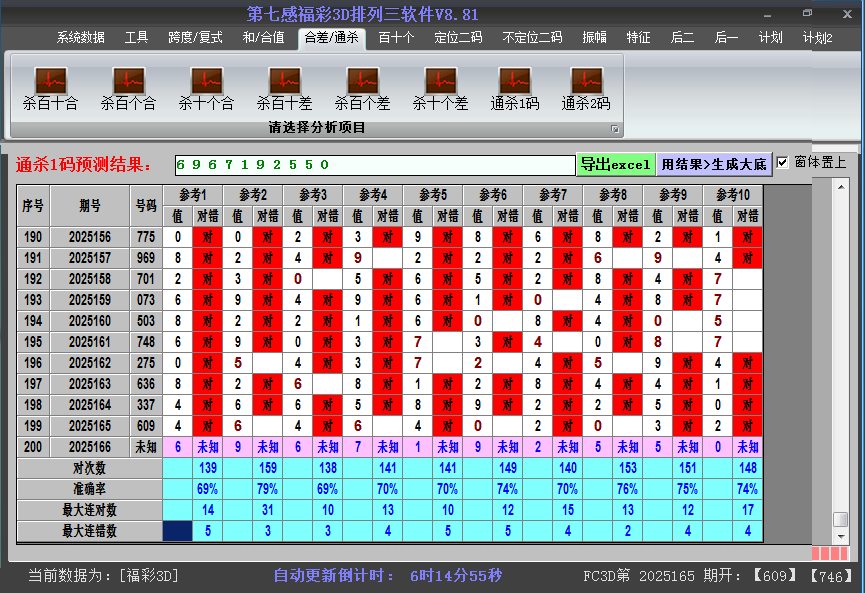Click the dark blue selected cell in 最大连错数 row
865x593 pixels.
[x=178, y=531]
